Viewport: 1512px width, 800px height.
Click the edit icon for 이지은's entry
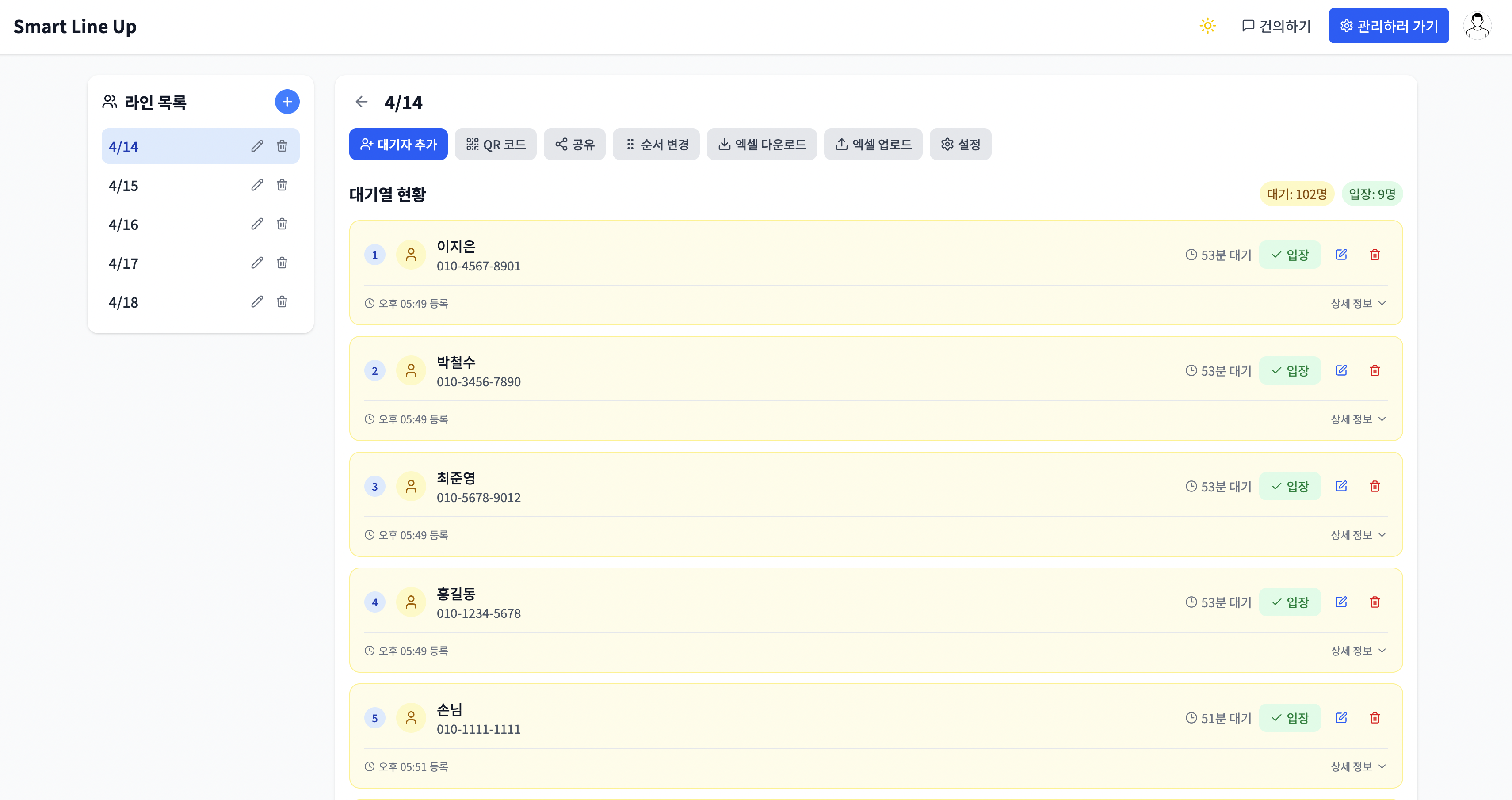(1341, 255)
